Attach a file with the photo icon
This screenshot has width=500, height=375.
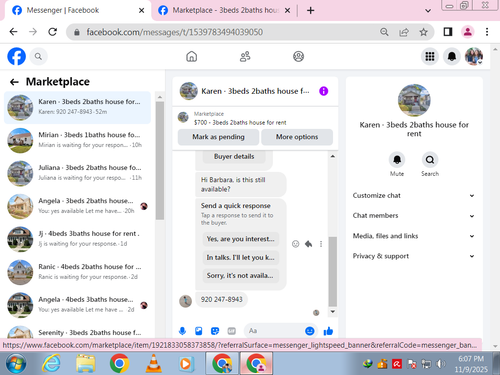(x=199, y=331)
